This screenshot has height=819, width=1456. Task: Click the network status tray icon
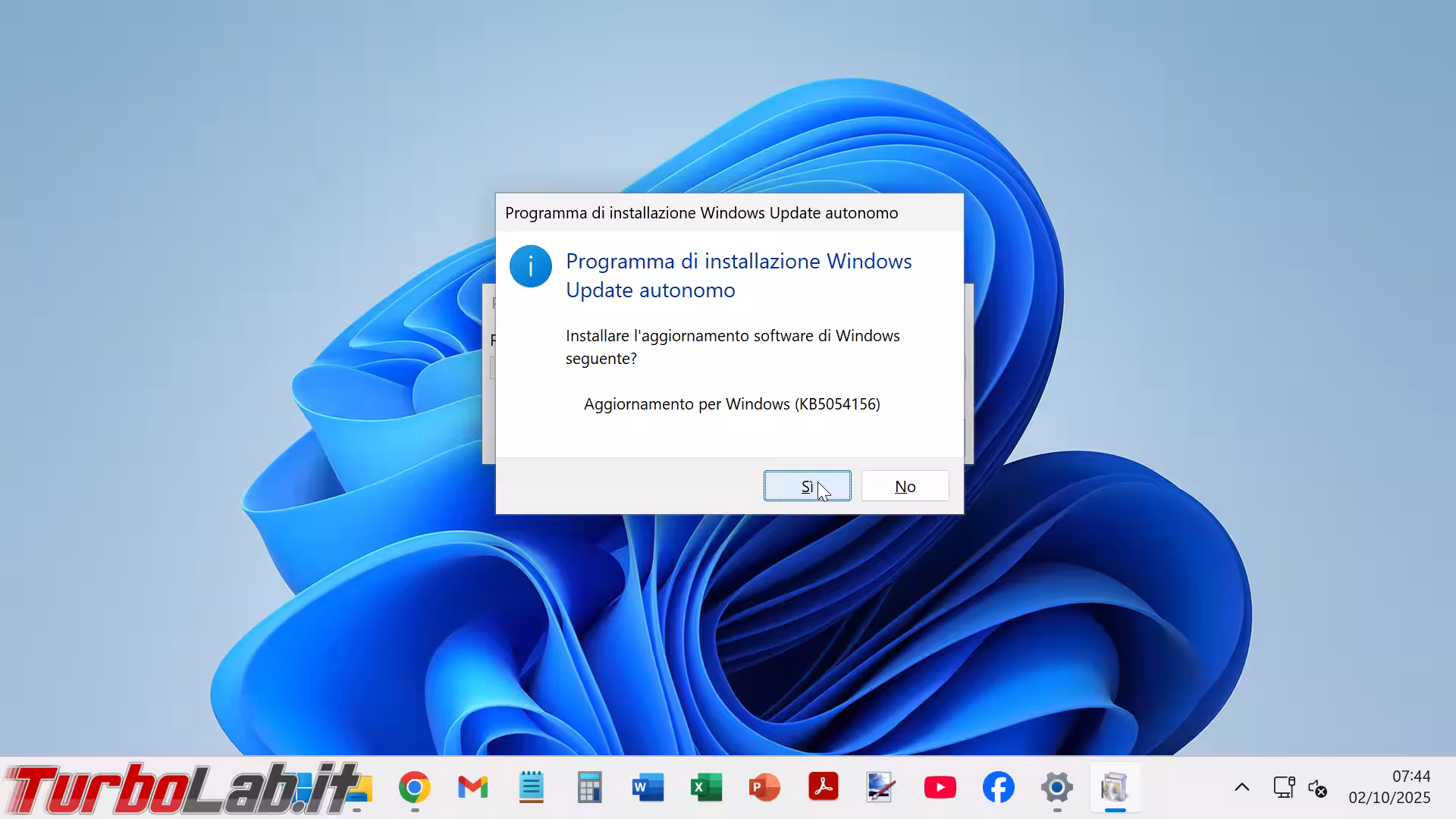coord(1283,787)
